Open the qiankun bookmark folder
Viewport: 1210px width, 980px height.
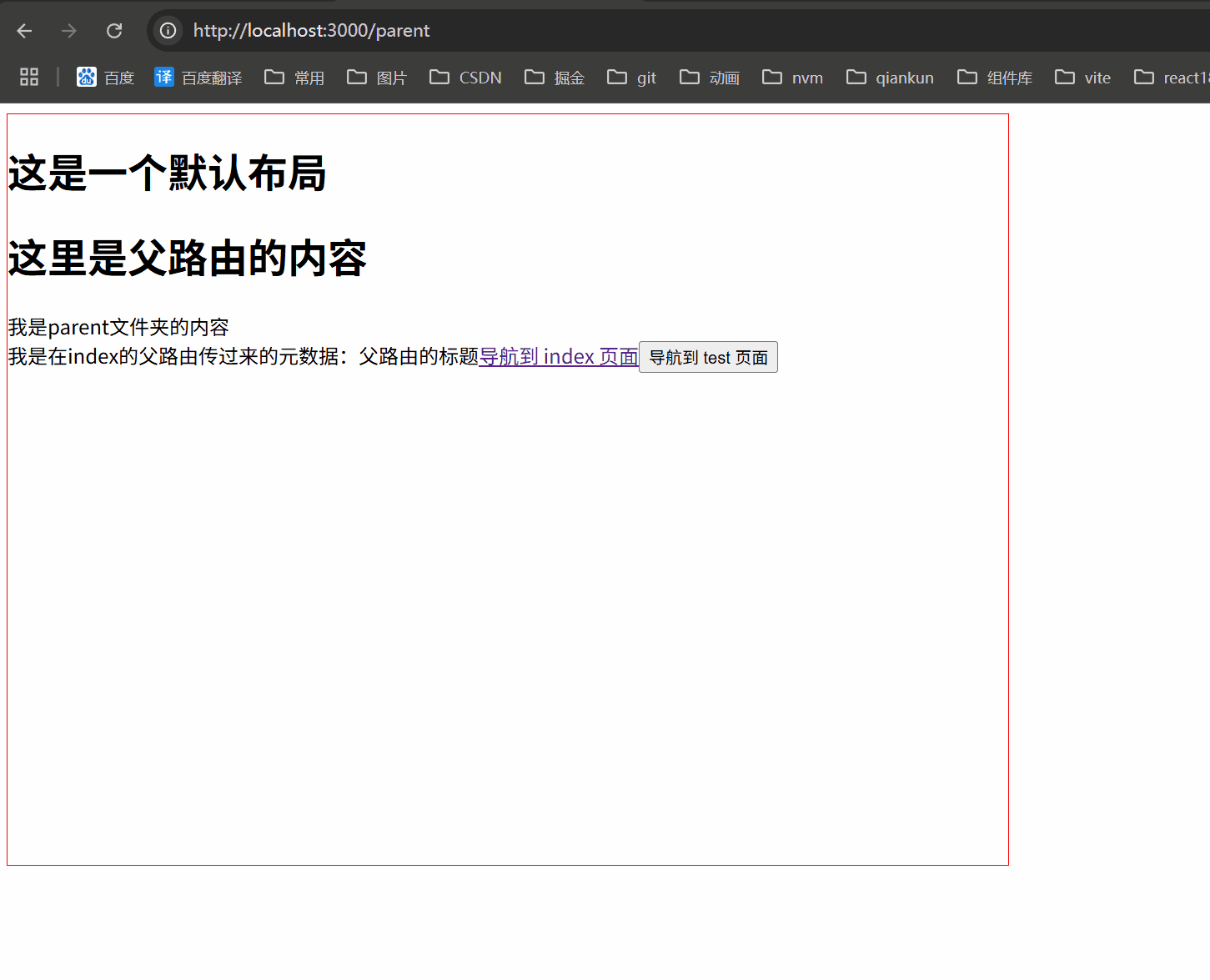point(890,78)
